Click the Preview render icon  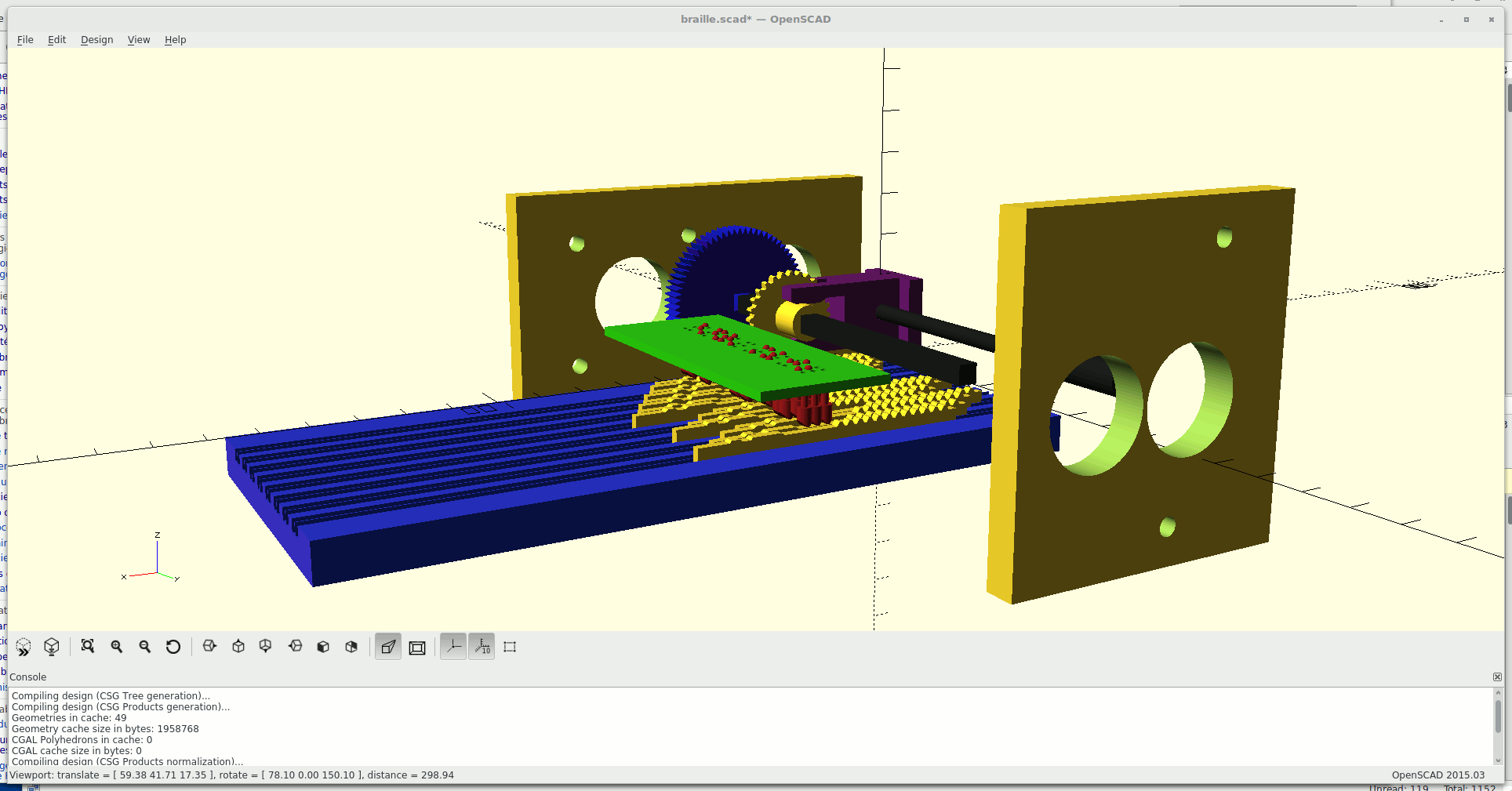pos(24,647)
